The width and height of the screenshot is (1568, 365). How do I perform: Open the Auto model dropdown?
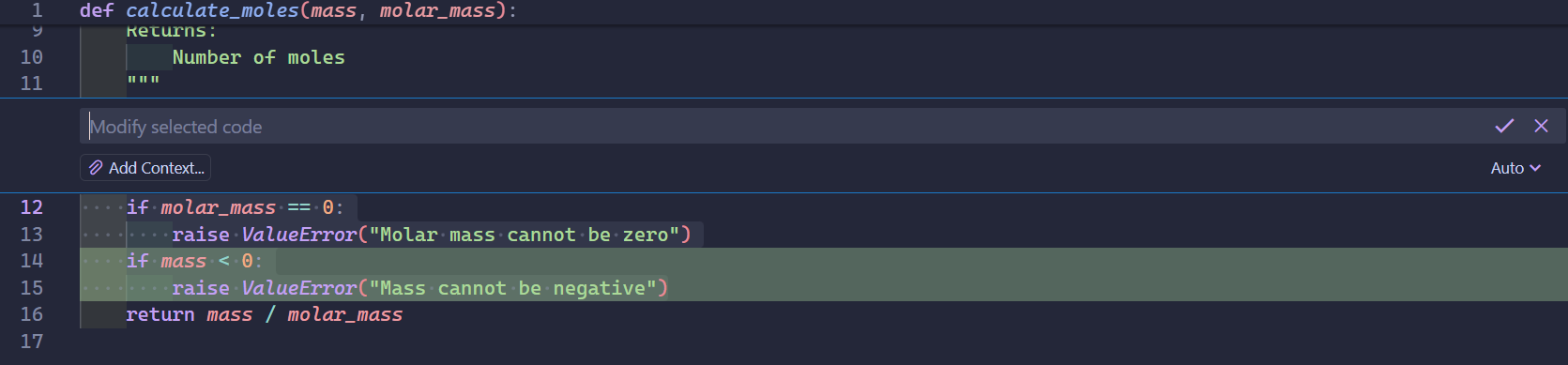[1515, 168]
